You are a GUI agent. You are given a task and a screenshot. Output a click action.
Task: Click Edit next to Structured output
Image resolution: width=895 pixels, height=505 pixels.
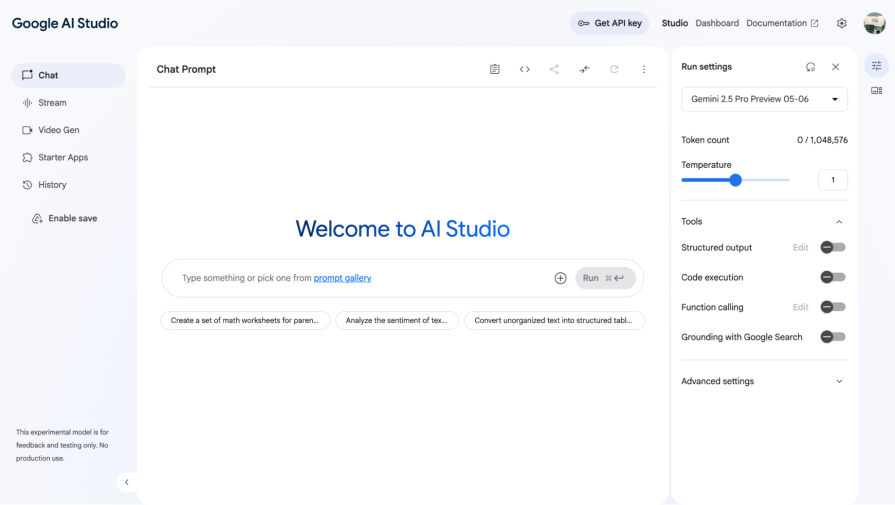point(800,248)
